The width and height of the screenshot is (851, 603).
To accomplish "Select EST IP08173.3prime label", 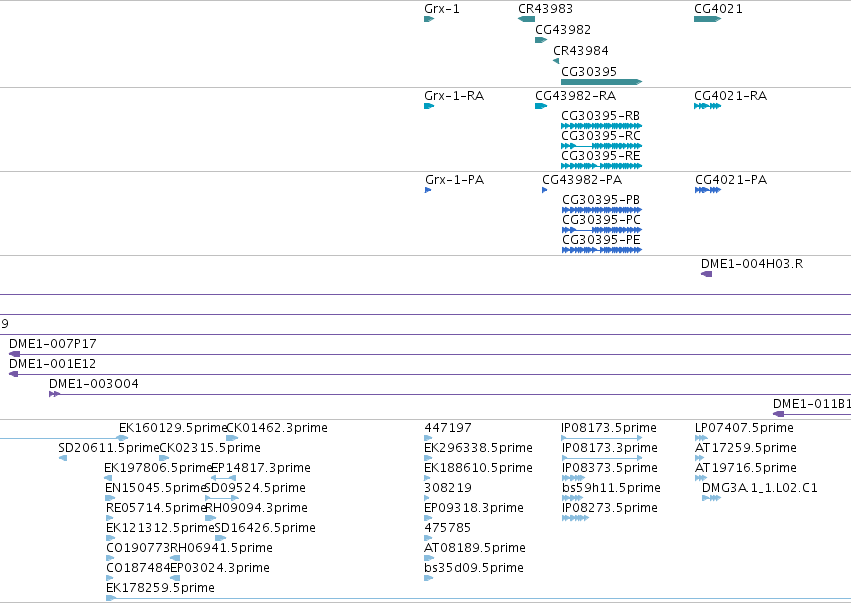I will [x=609, y=448].
